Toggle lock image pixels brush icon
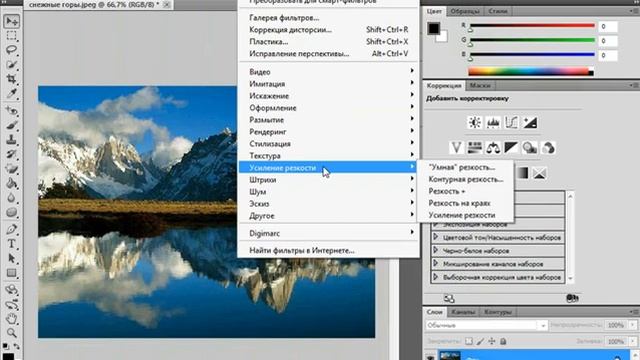Image resolution: width=640 pixels, height=360 pixels. click(480, 341)
